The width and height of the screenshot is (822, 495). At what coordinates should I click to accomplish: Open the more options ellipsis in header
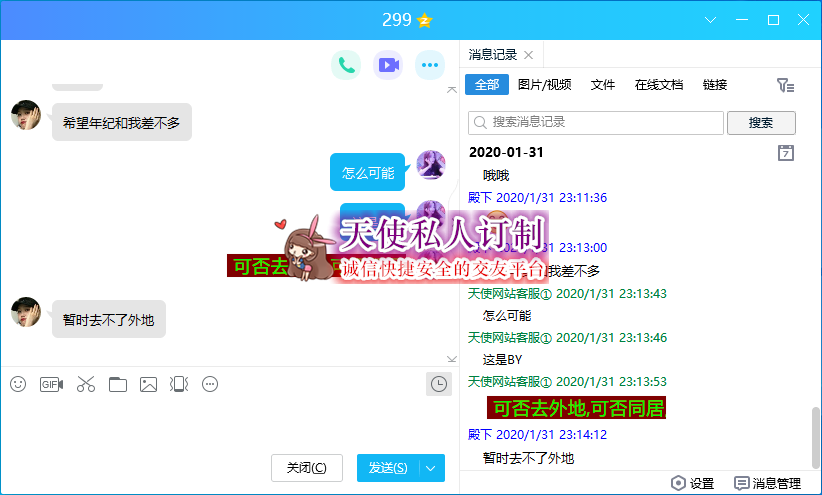430,66
